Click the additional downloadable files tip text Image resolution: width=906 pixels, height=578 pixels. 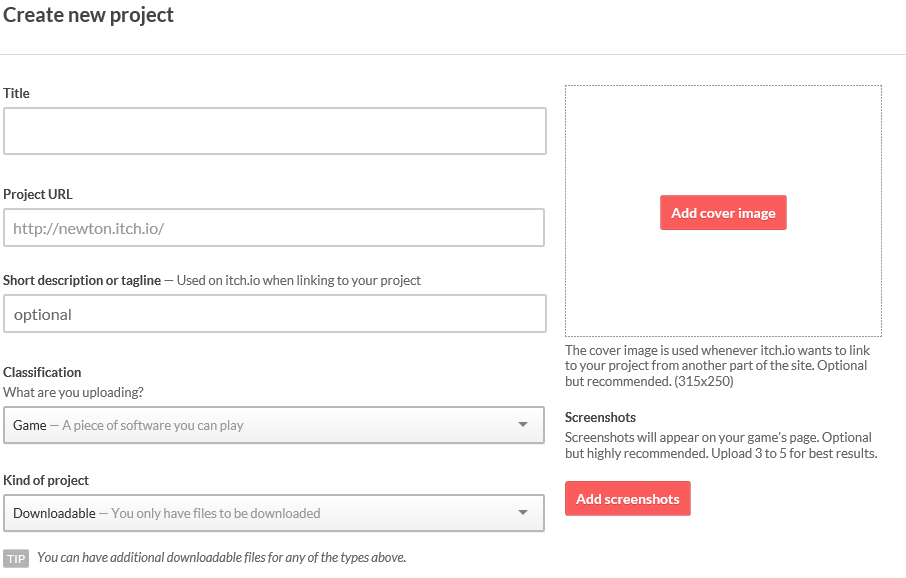pyautogui.click(x=221, y=557)
